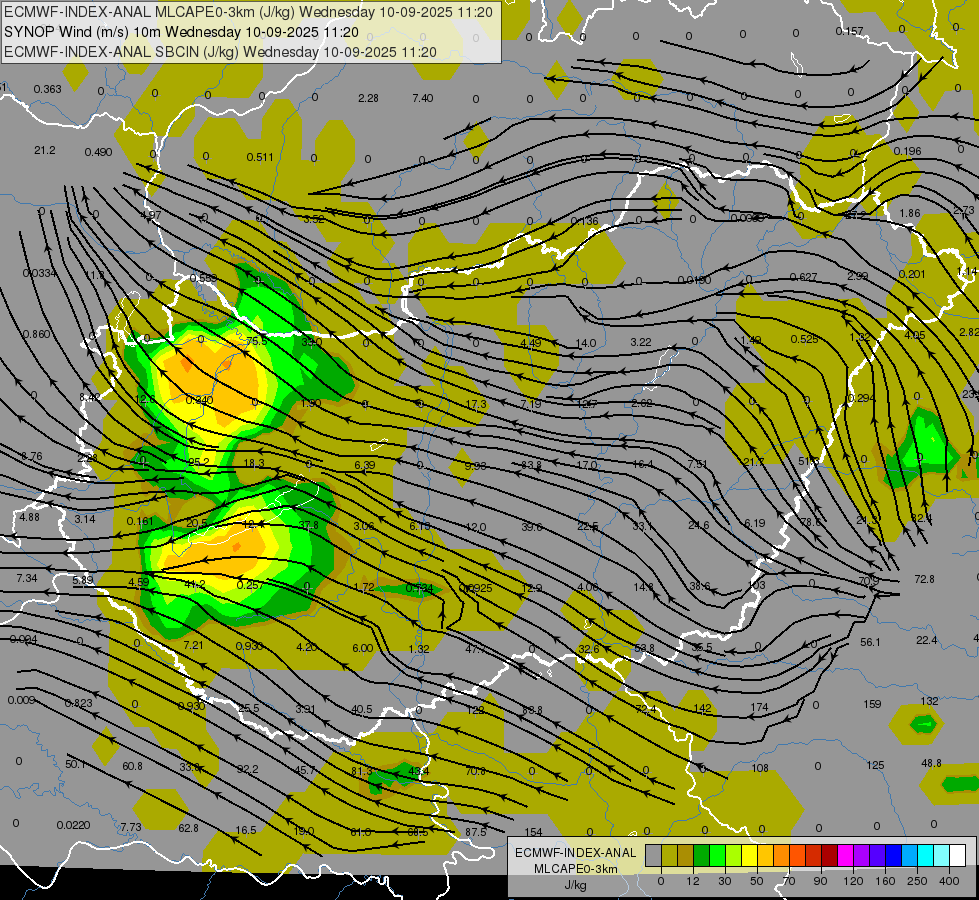Click the MLCAPE0-3km legend caption
The height and width of the screenshot is (900, 979).
(x=576, y=869)
